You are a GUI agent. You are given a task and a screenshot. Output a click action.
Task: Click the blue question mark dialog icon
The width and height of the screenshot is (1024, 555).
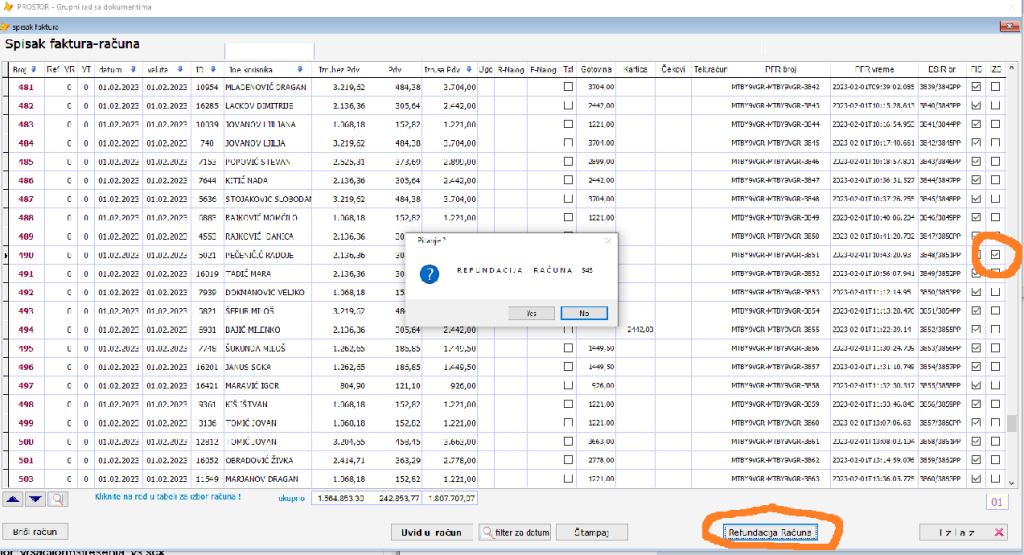click(430, 273)
